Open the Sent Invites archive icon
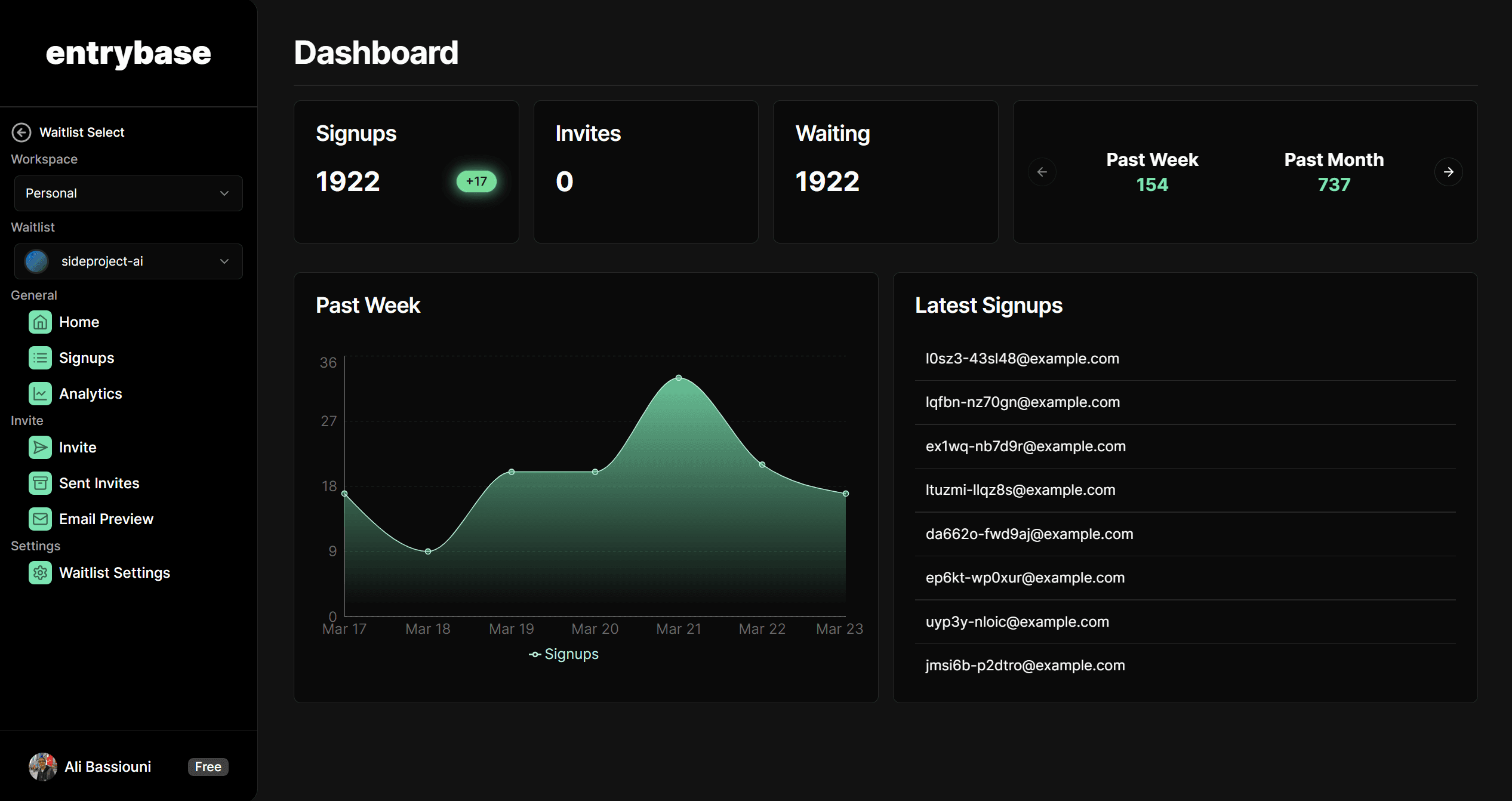Viewport: 1512px width, 801px height. 40,483
